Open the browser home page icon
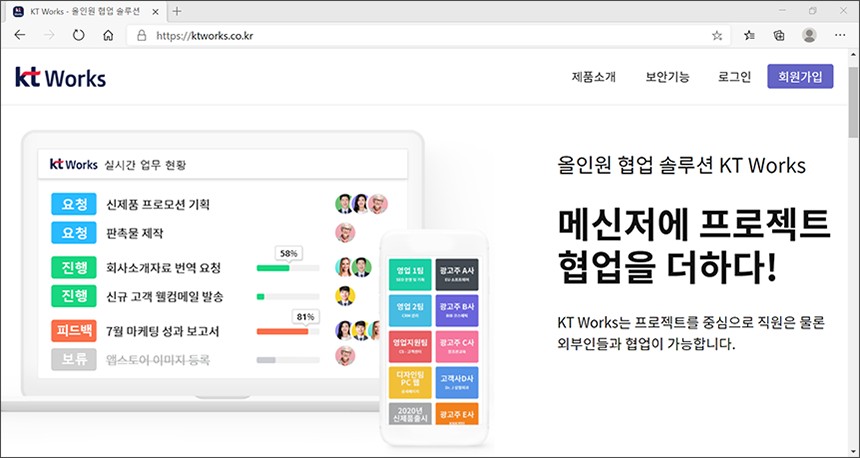 108,35
